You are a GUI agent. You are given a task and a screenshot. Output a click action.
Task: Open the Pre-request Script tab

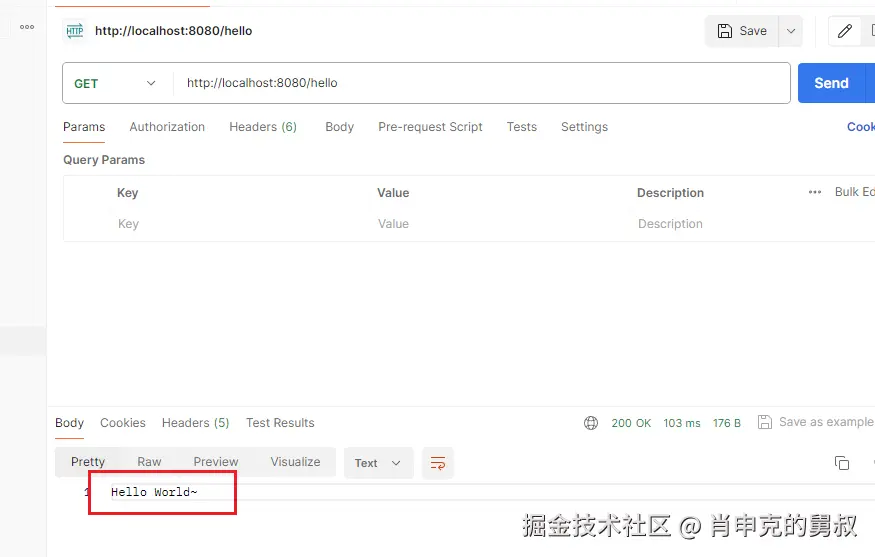coord(430,127)
